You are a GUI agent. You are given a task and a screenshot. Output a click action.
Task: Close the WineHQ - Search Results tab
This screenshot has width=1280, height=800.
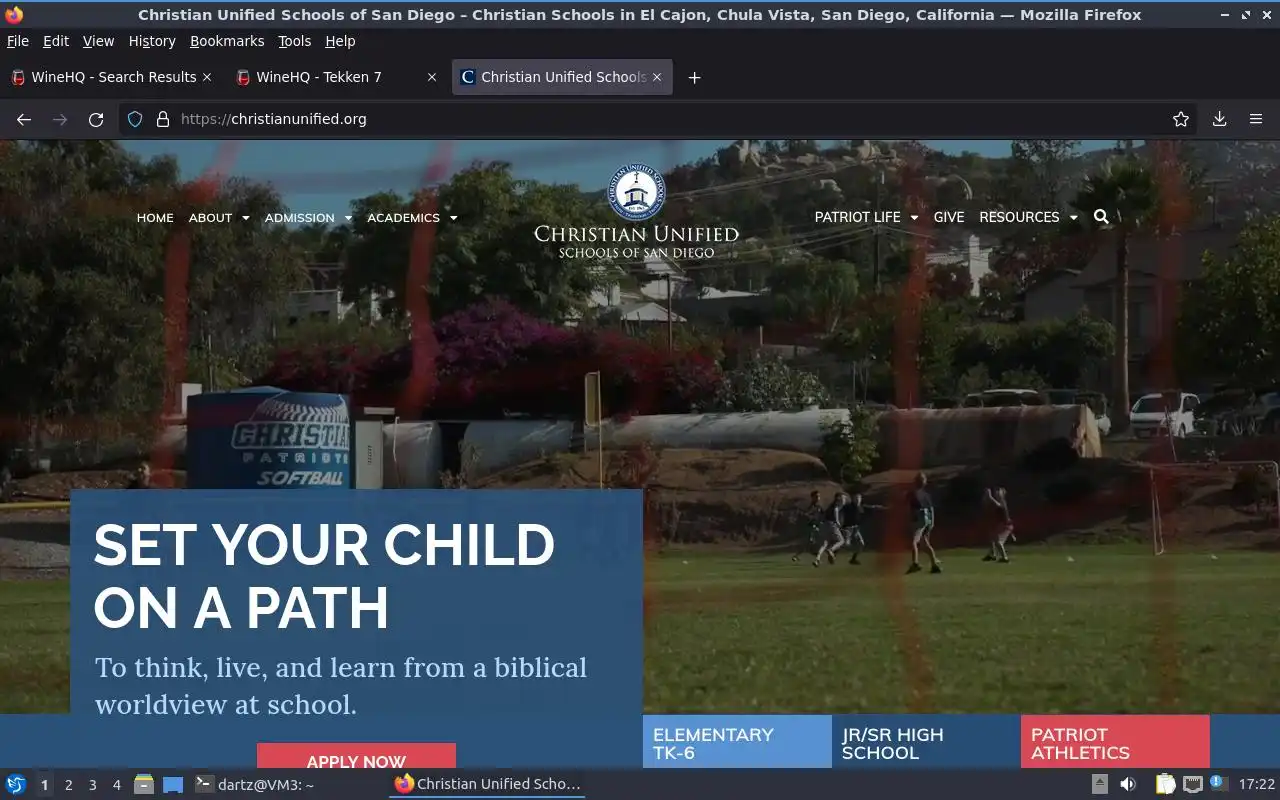click(x=207, y=77)
